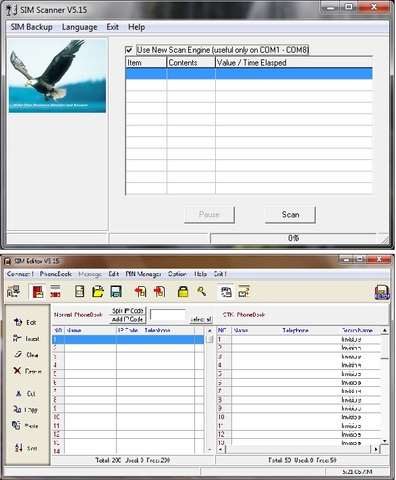Open the SIM Backup menu

pos(31,27)
